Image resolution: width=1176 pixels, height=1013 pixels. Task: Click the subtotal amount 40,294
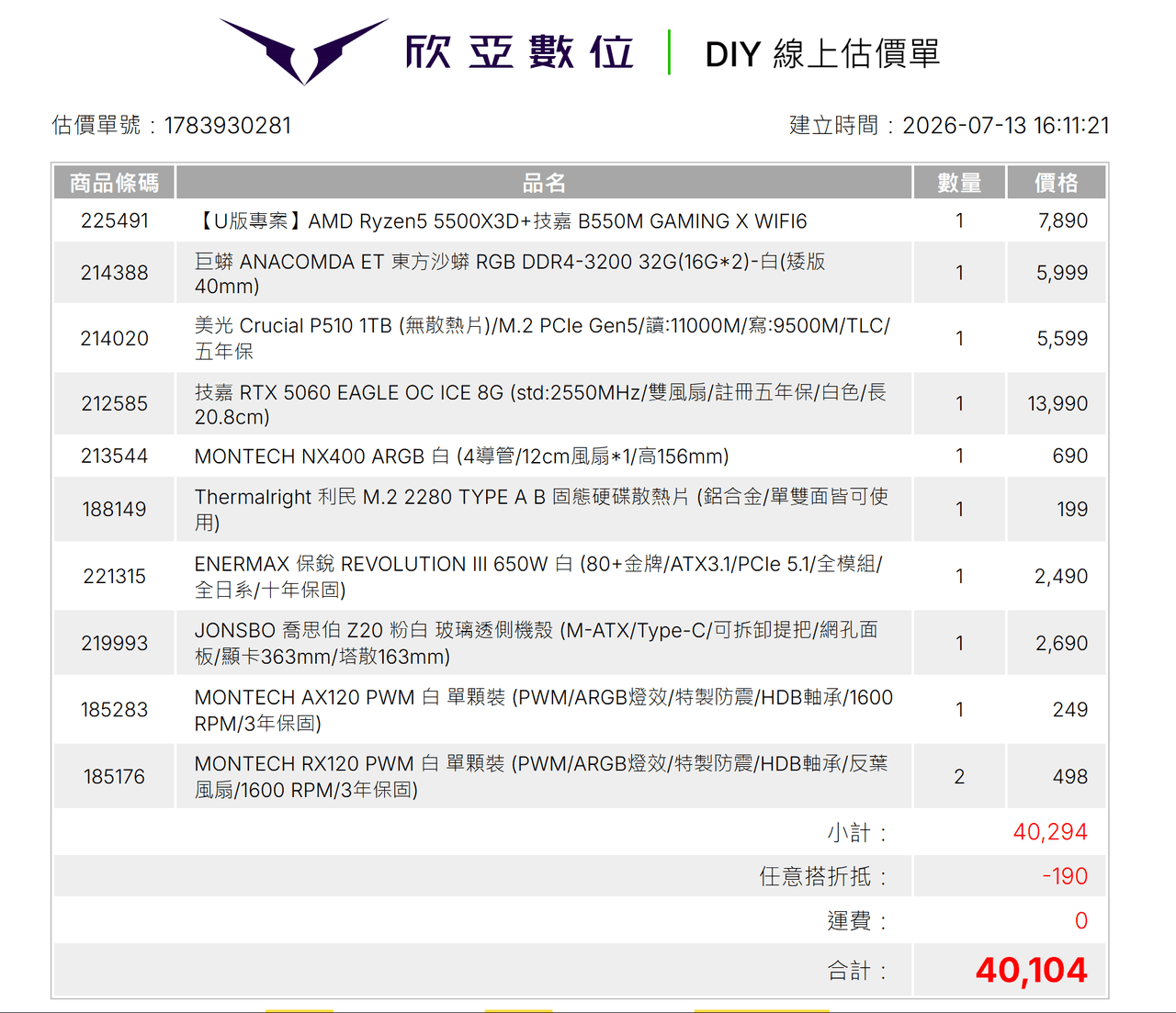[x=1050, y=832]
